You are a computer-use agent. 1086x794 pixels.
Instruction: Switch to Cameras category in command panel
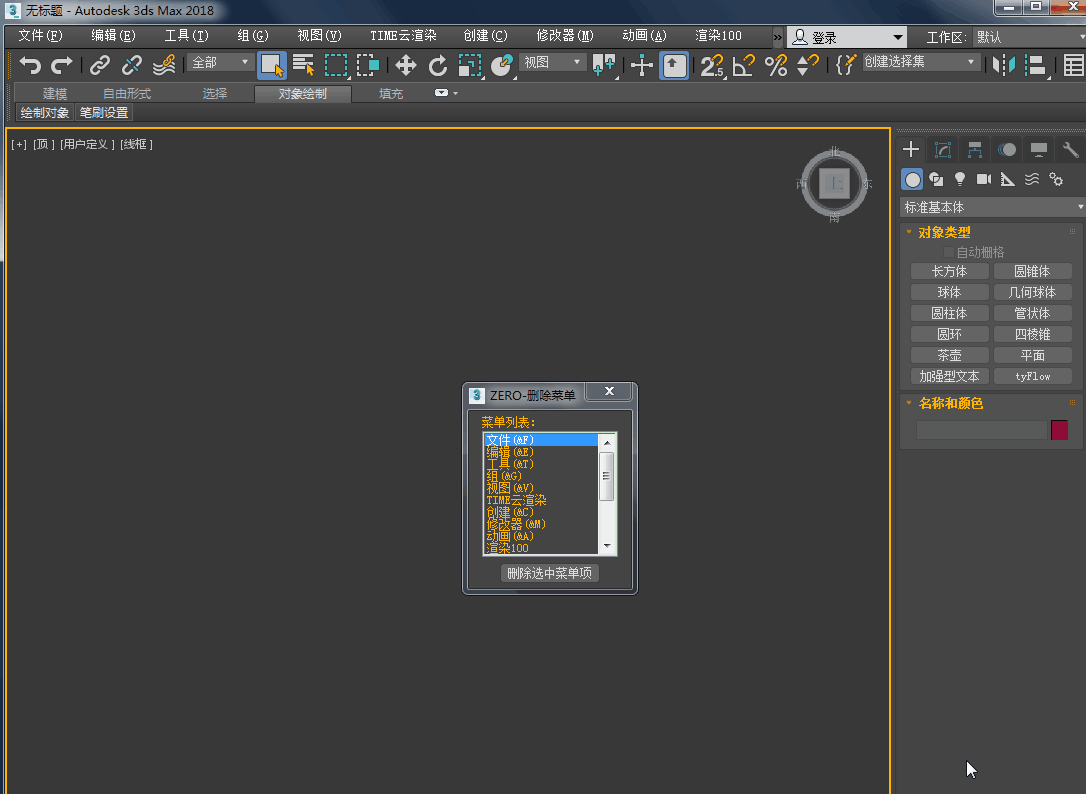(x=984, y=179)
